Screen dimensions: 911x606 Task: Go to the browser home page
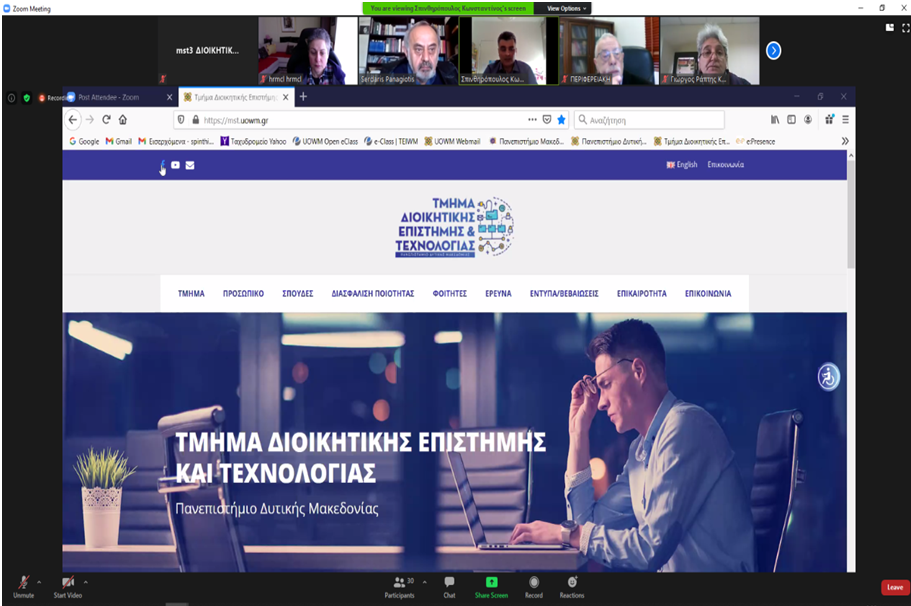pyautogui.click(x=123, y=120)
